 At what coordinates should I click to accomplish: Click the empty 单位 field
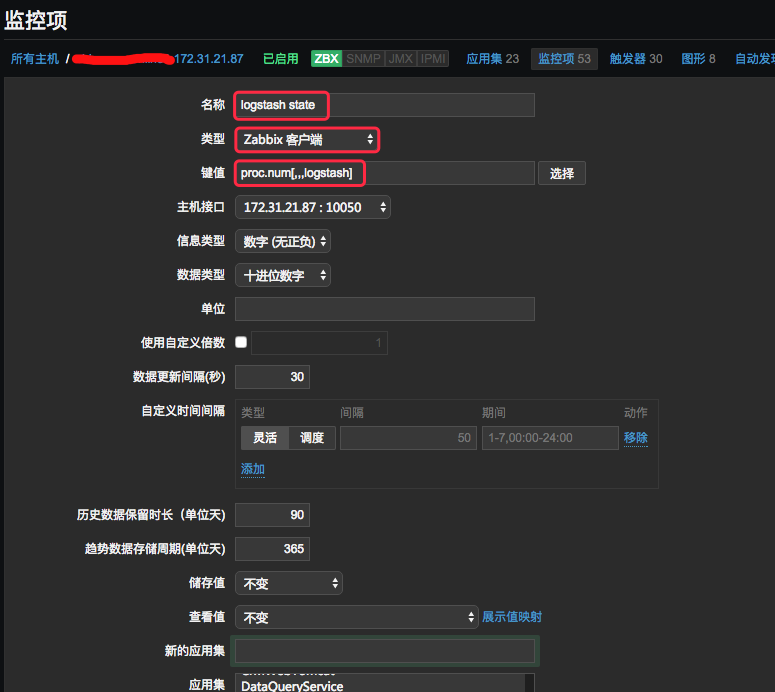(385, 309)
